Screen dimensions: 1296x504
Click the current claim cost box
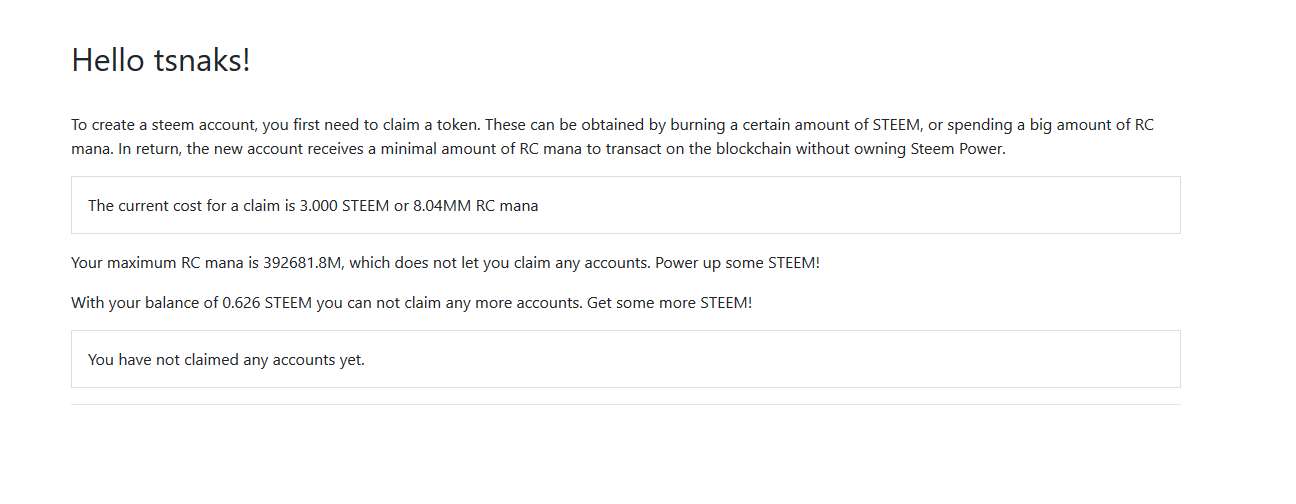click(626, 205)
